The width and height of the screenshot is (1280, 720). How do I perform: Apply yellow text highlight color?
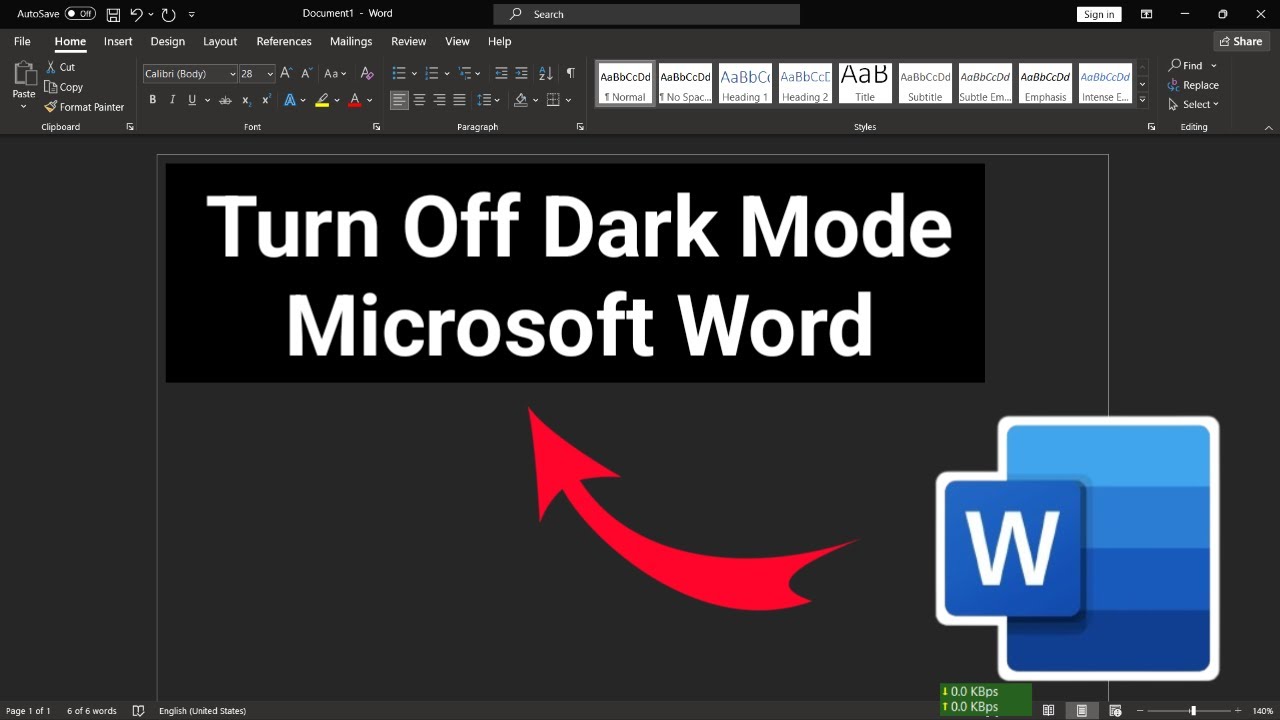[x=322, y=100]
